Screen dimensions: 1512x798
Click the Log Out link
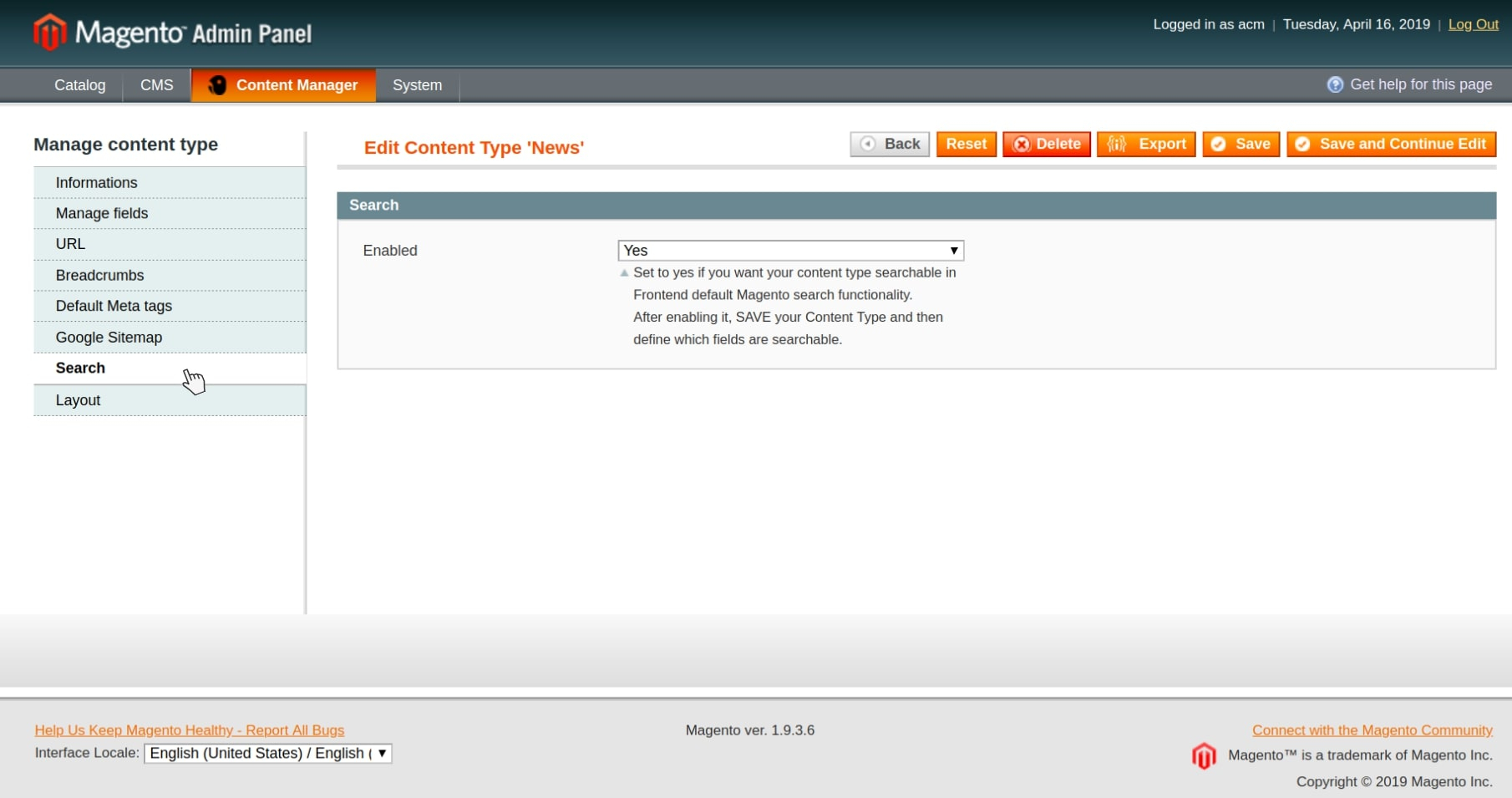tap(1473, 24)
